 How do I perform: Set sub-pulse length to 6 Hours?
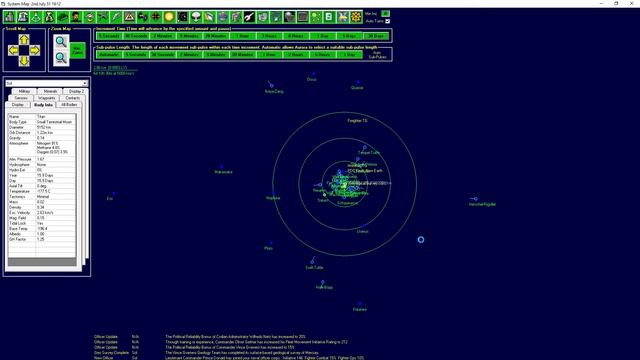coord(322,54)
